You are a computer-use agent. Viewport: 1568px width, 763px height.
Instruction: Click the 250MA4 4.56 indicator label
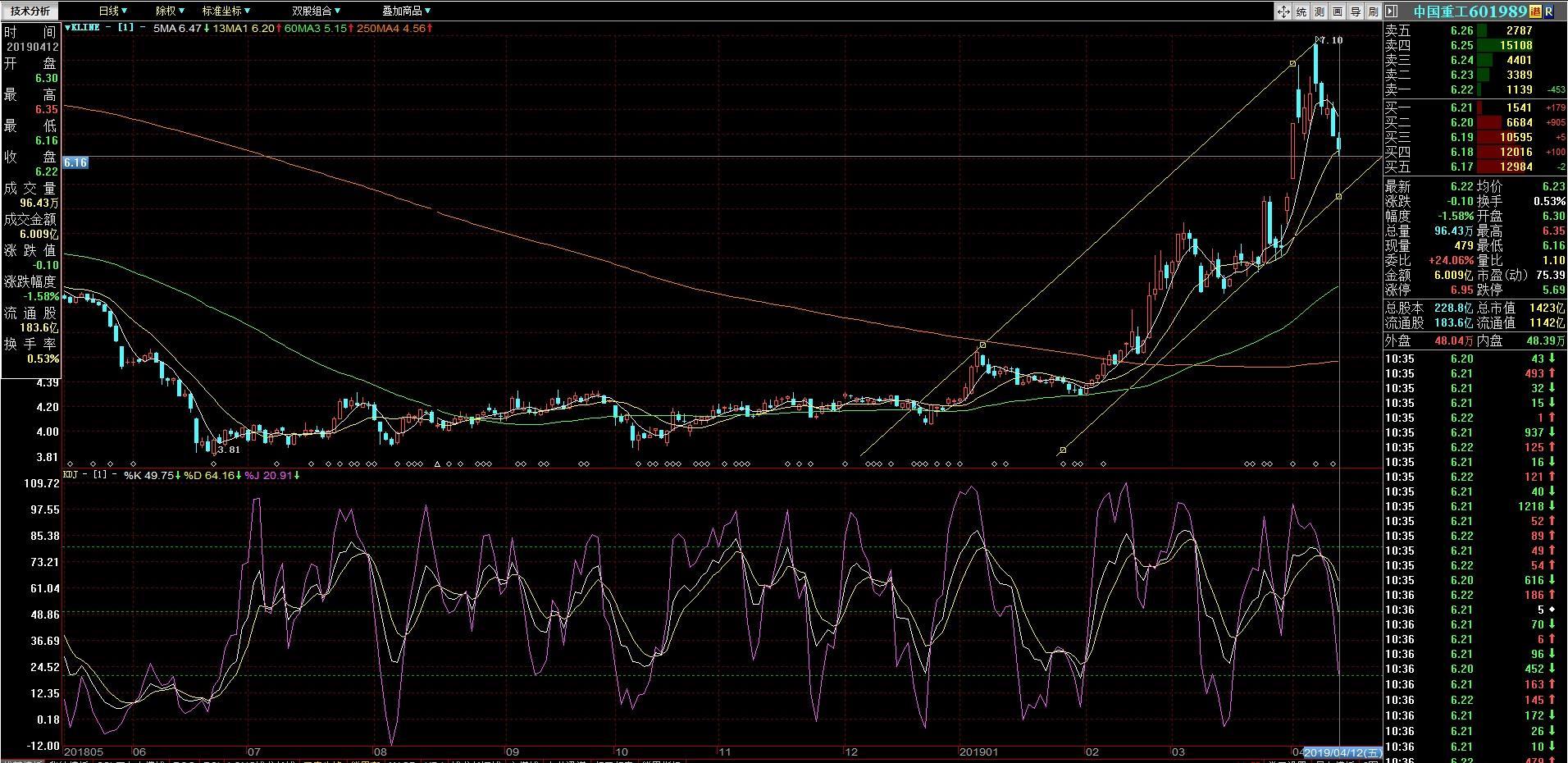(395, 28)
